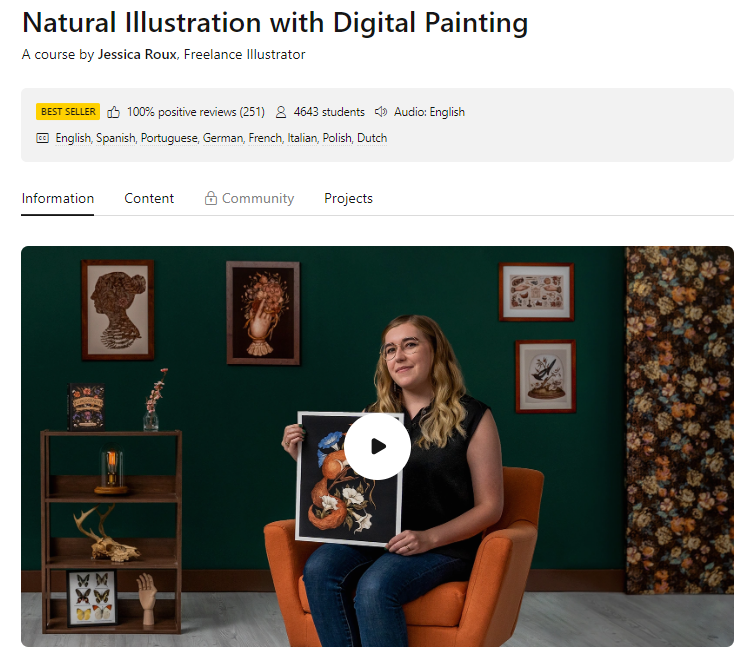Viewport: 749px width, 658px height.
Task: Open the locked Community tab
Action: pyautogui.click(x=257, y=198)
